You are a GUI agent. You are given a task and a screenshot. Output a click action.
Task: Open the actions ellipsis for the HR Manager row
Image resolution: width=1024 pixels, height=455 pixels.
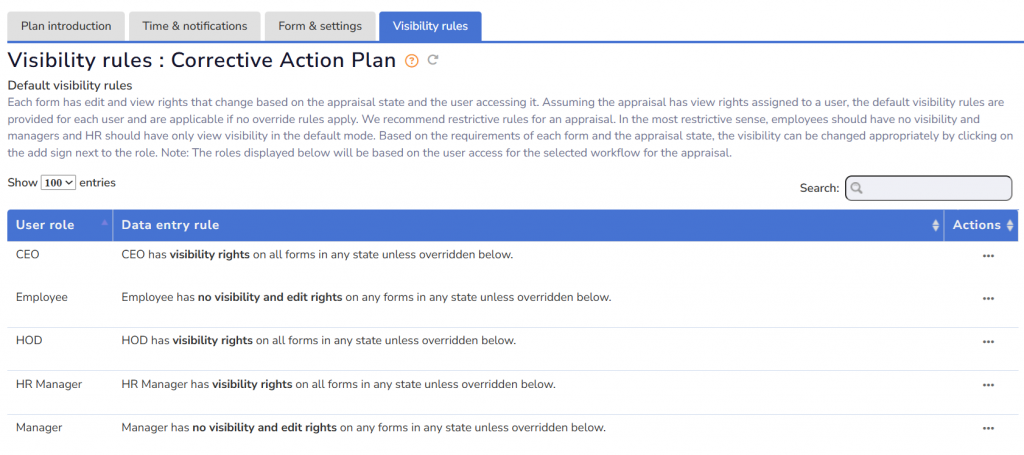point(988,385)
